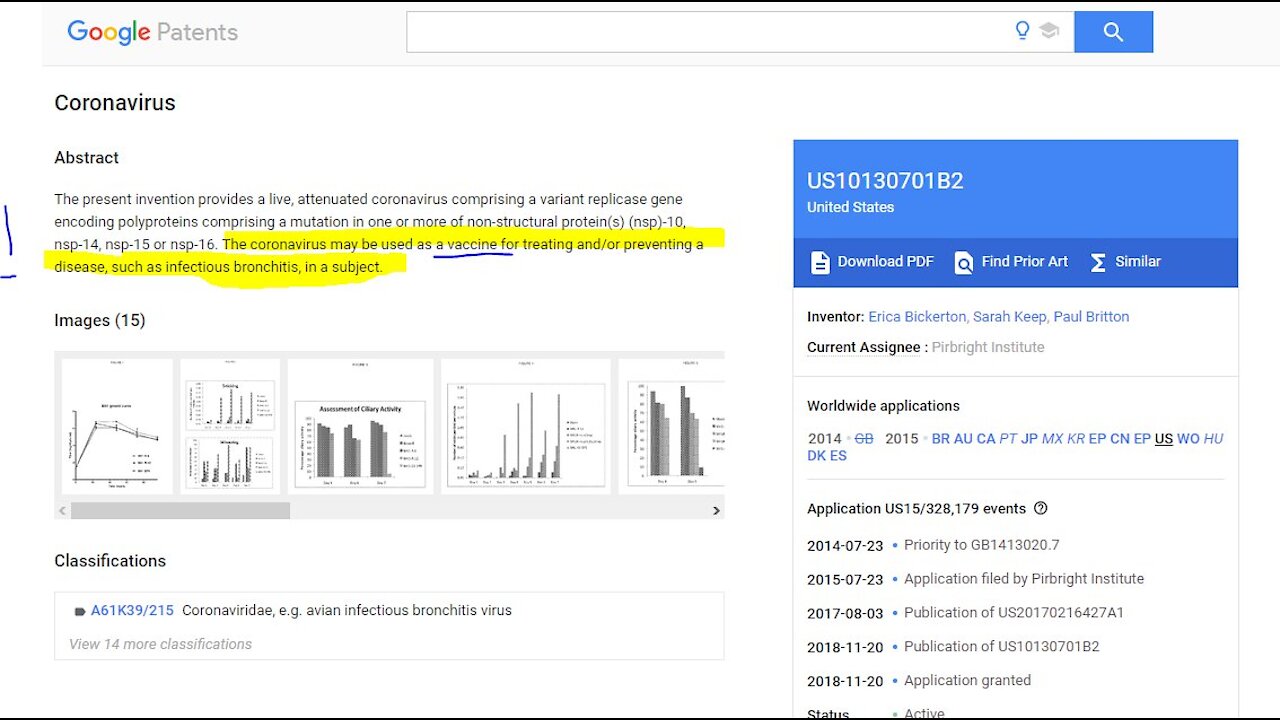
Task: Open the MX worldwide application
Action: [x=1052, y=439]
